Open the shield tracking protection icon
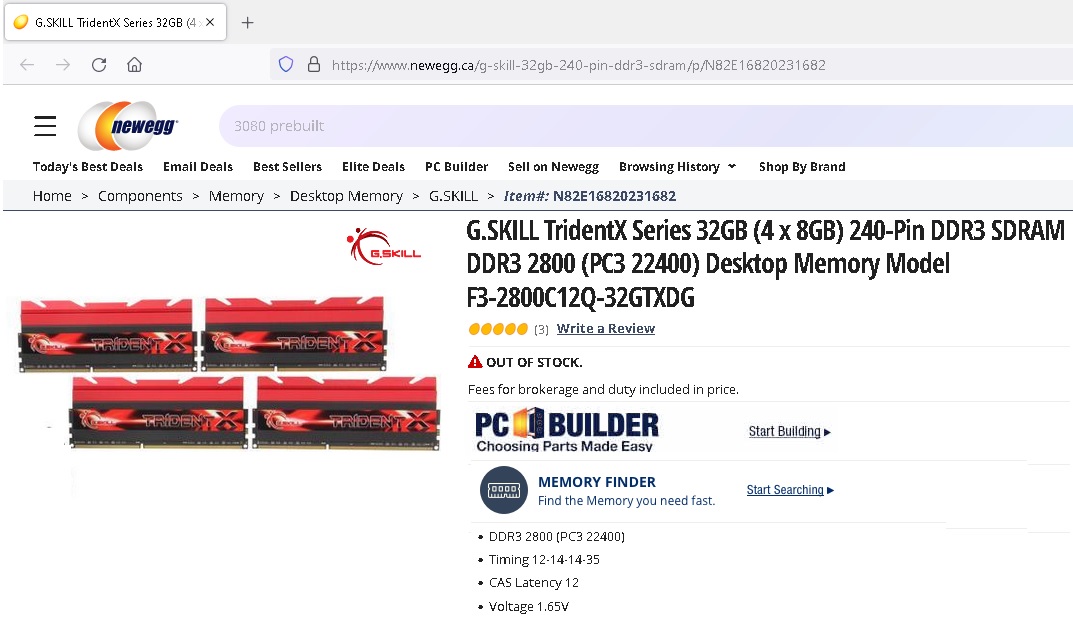This screenshot has height=619, width=1073. (x=286, y=65)
